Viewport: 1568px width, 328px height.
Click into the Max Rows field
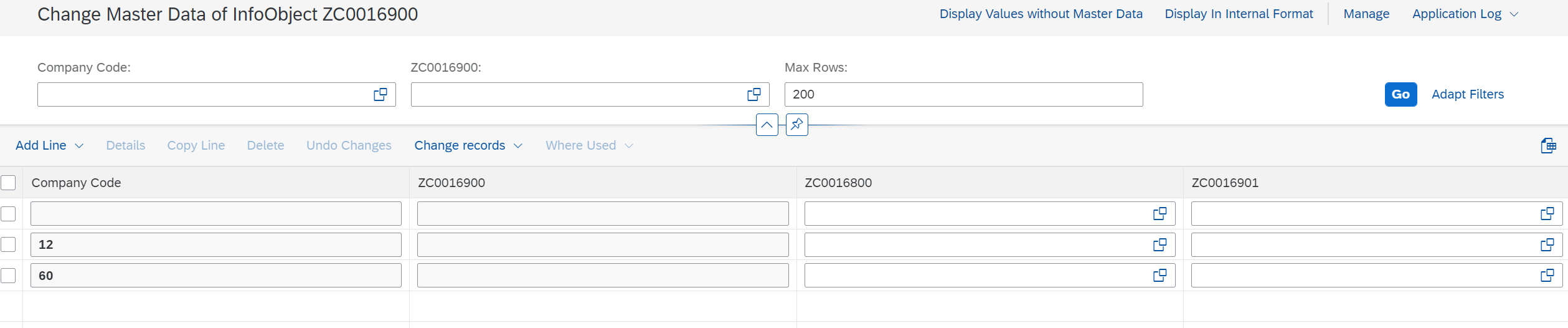pyautogui.click(x=963, y=94)
